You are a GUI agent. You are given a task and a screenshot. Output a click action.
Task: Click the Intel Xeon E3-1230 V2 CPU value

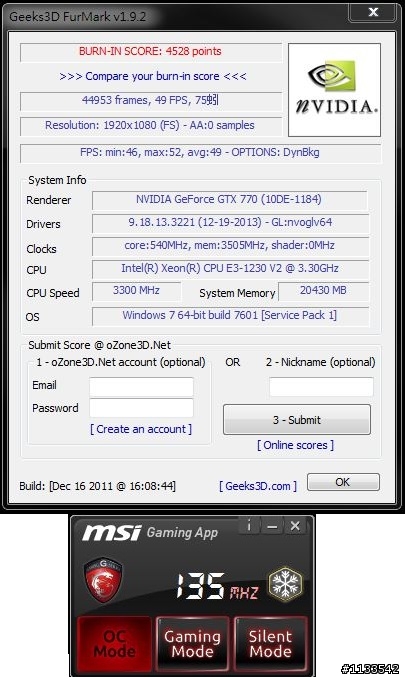230,268
